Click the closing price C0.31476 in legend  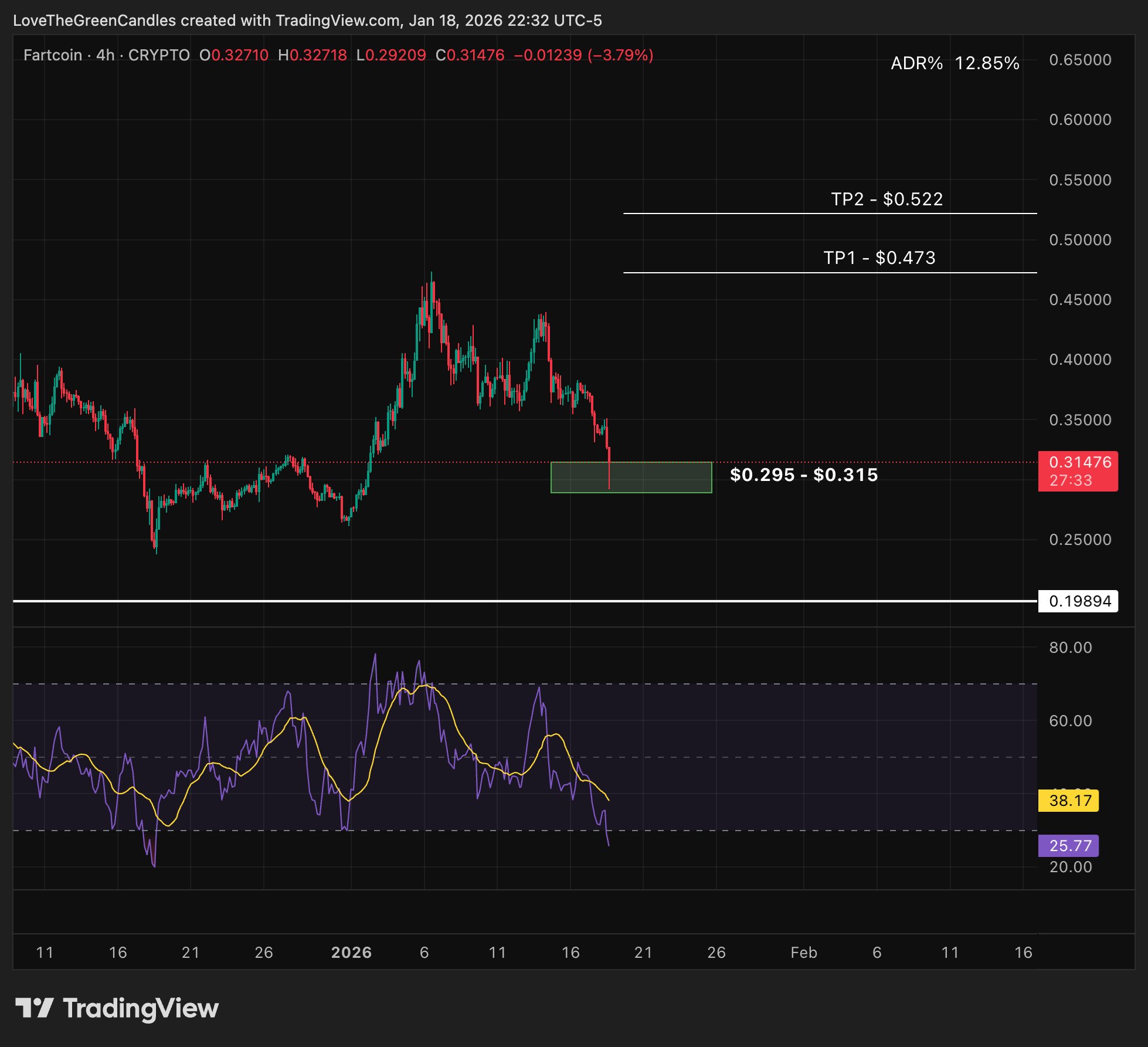pos(470,55)
